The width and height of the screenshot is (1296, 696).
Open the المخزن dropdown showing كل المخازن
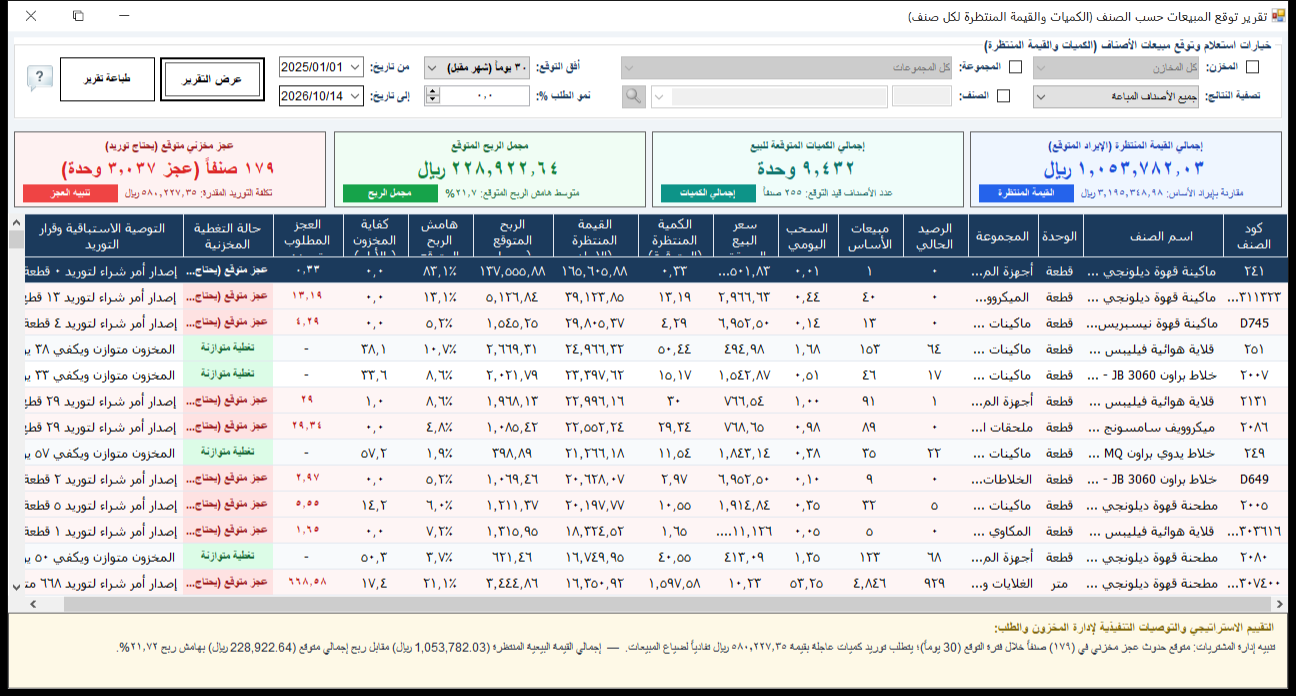pyautogui.click(x=1116, y=67)
